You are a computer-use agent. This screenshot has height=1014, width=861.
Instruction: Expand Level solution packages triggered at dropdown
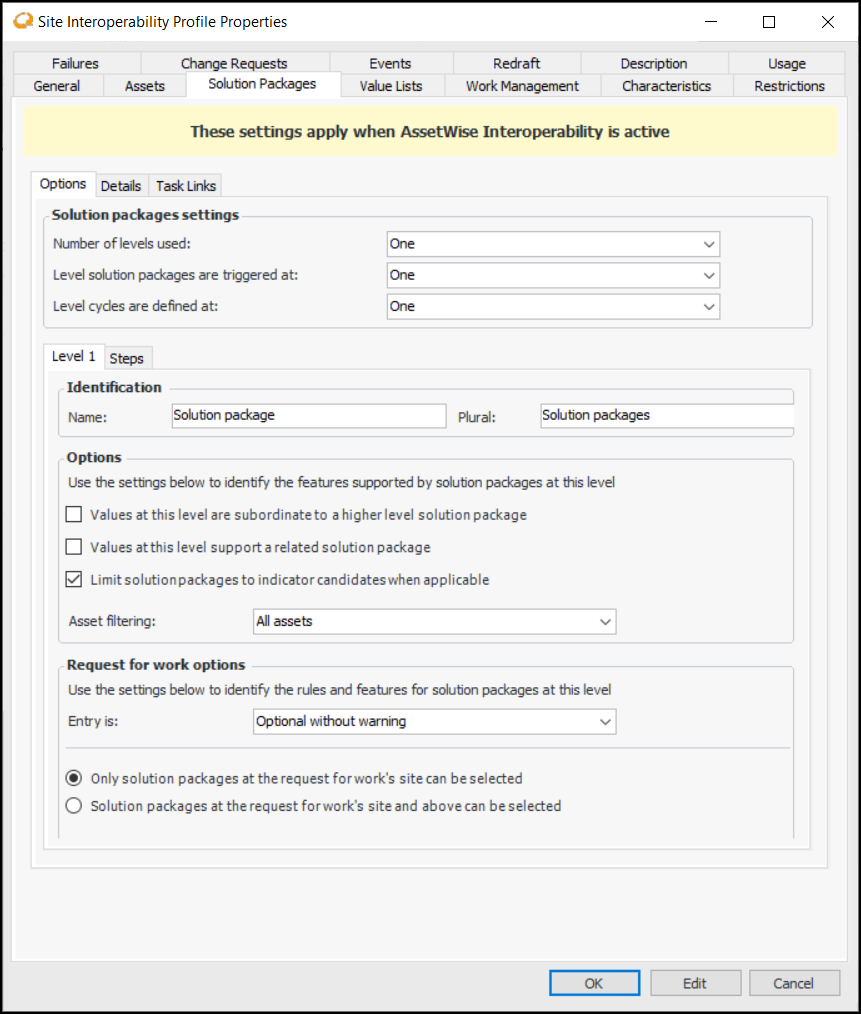(553, 275)
